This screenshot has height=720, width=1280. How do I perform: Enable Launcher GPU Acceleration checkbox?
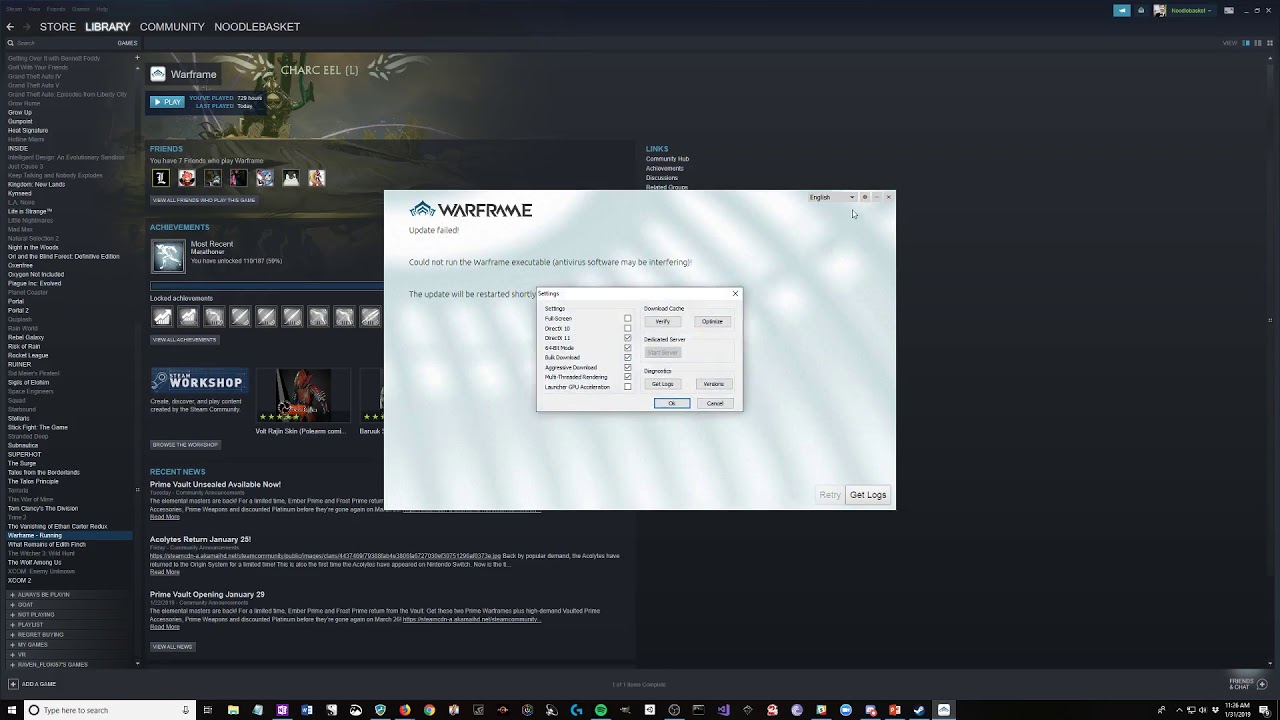pos(628,387)
